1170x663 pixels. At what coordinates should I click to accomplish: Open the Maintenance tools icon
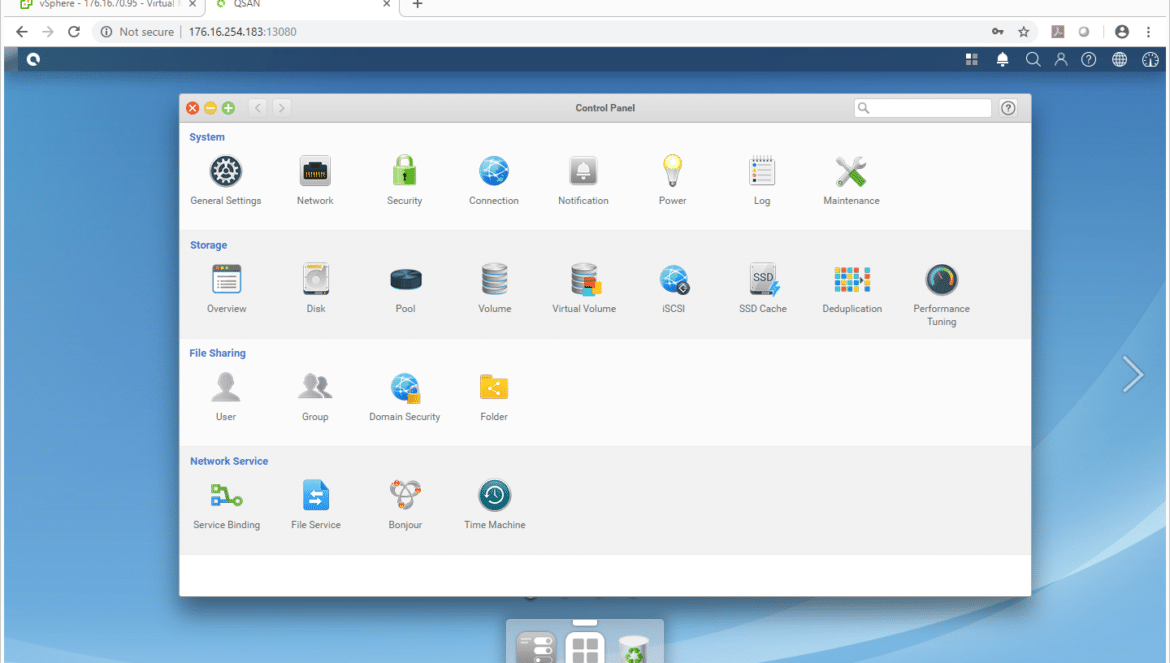tap(851, 172)
